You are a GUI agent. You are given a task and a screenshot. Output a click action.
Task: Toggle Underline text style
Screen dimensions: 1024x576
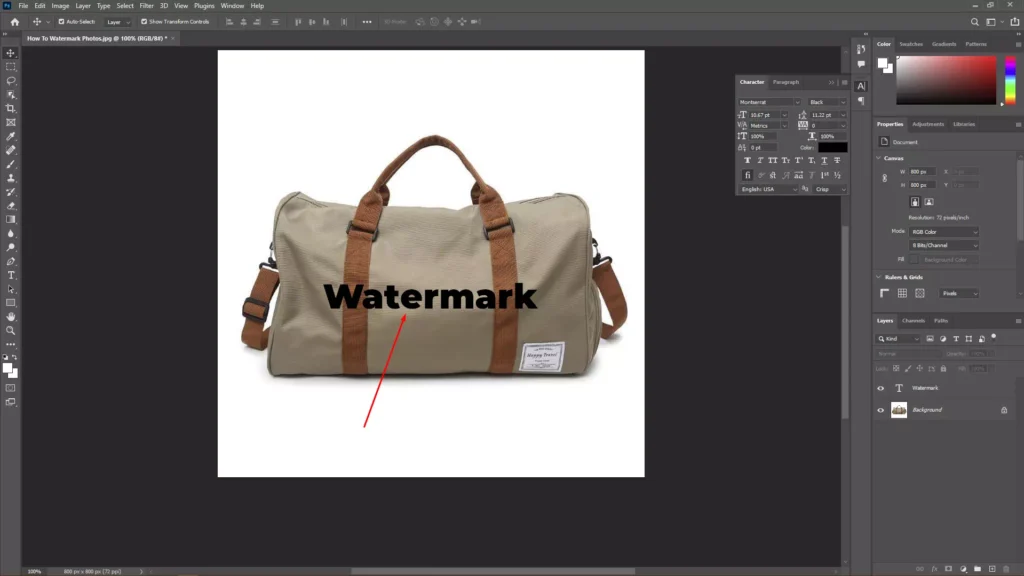click(824, 161)
